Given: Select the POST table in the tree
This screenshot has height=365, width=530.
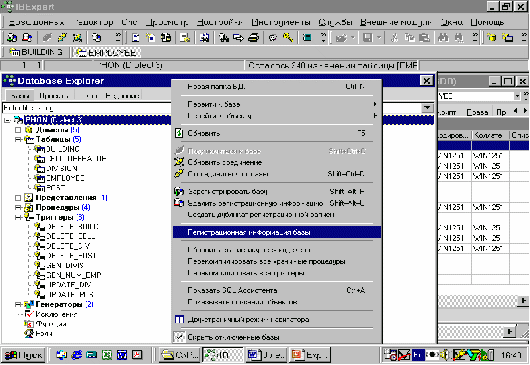Looking at the screenshot, I should [x=55, y=188].
